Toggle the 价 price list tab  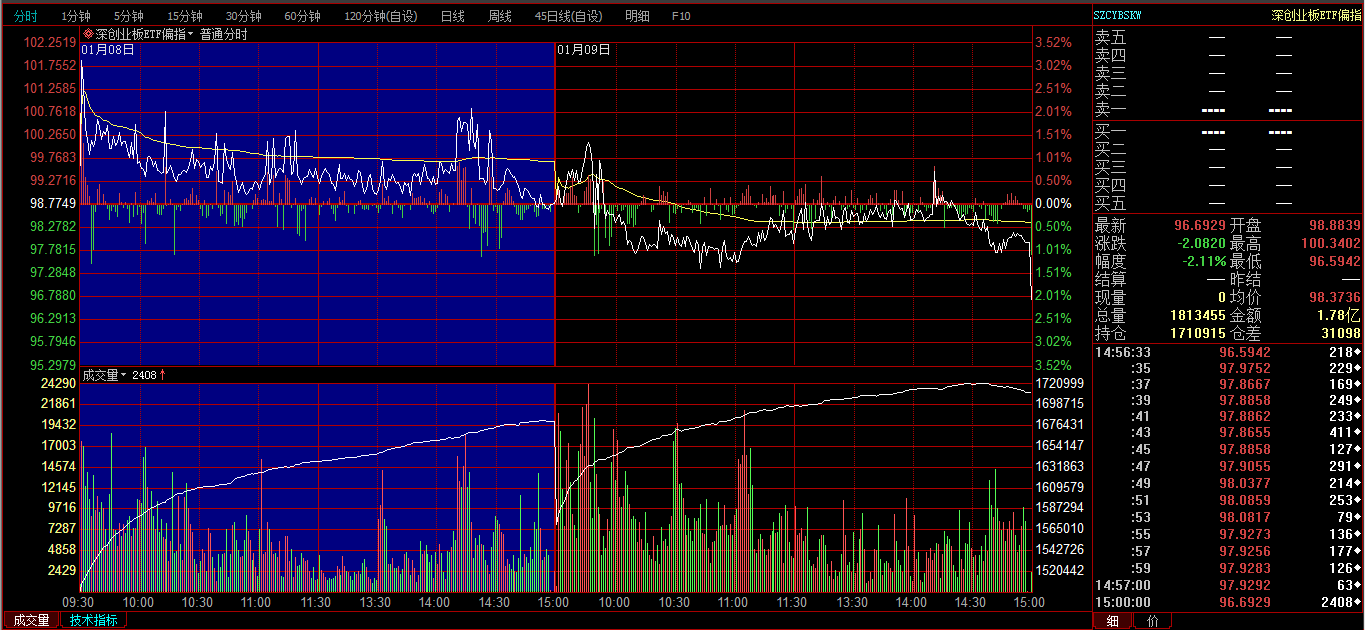1152,621
